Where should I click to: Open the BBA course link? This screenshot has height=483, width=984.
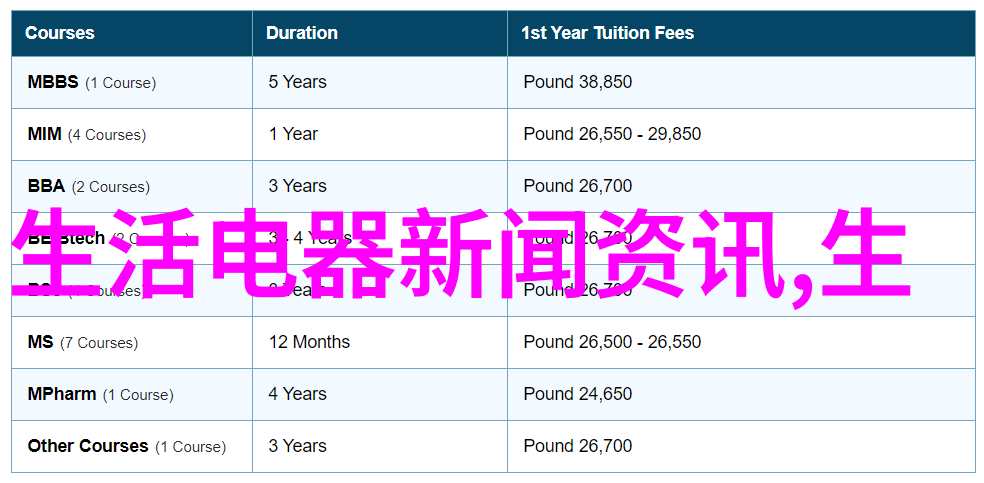46,186
